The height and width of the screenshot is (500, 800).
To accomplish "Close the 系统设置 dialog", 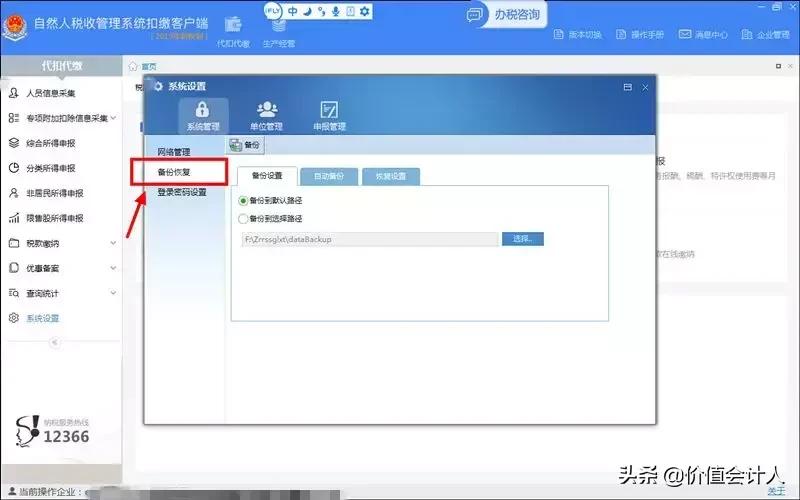I will 645,87.
